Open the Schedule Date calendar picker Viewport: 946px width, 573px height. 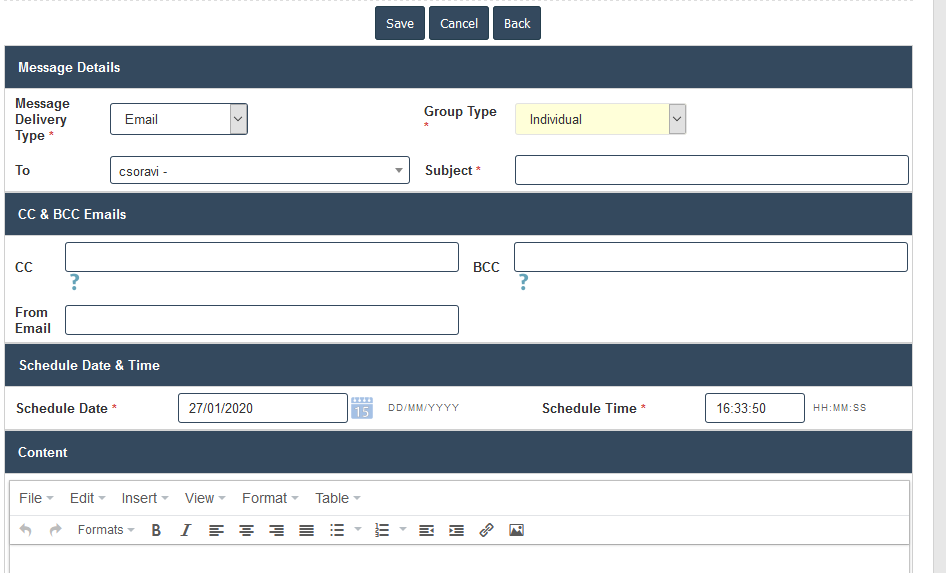(x=362, y=408)
